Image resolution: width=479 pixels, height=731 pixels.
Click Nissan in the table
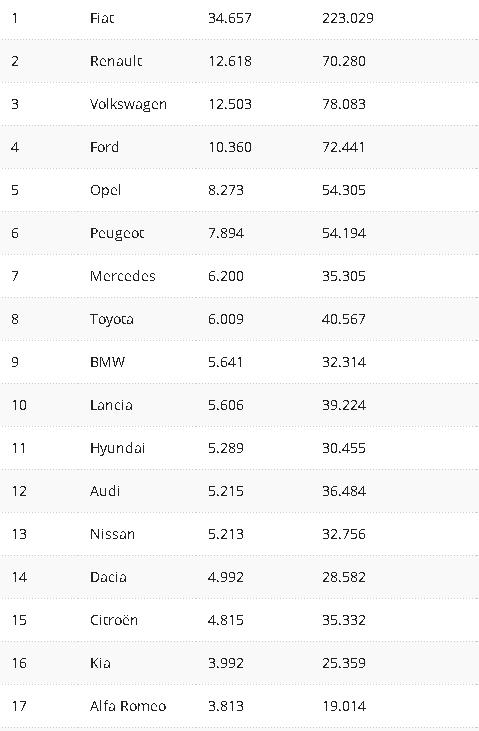point(112,534)
